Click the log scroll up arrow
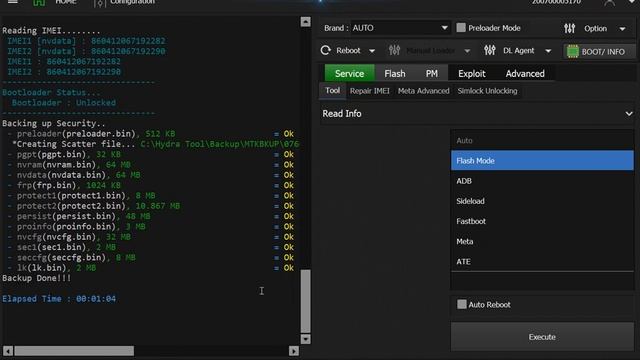The height and width of the screenshot is (360, 640). pos(305,22)
